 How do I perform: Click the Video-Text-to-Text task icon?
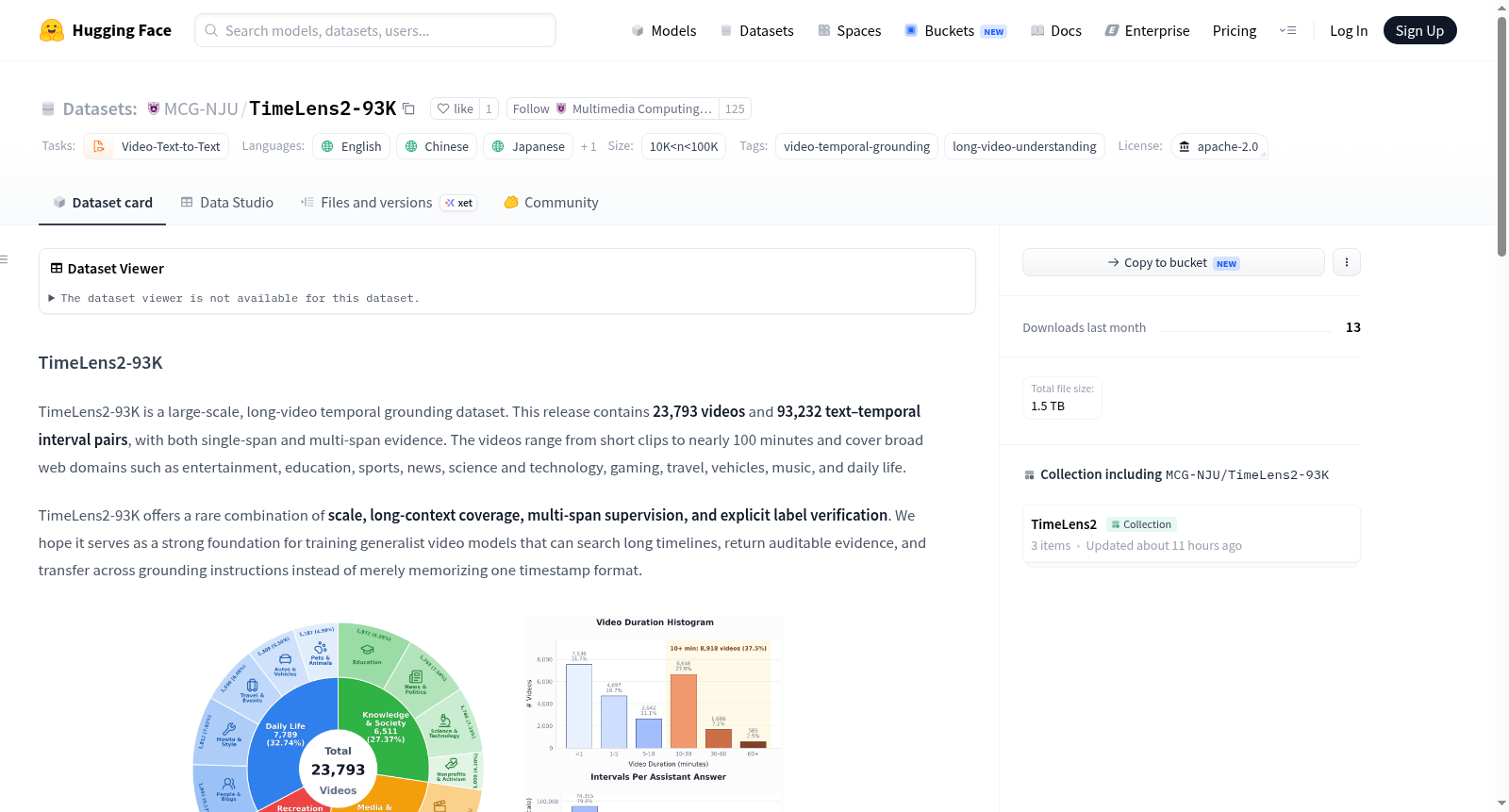(99, 146)
